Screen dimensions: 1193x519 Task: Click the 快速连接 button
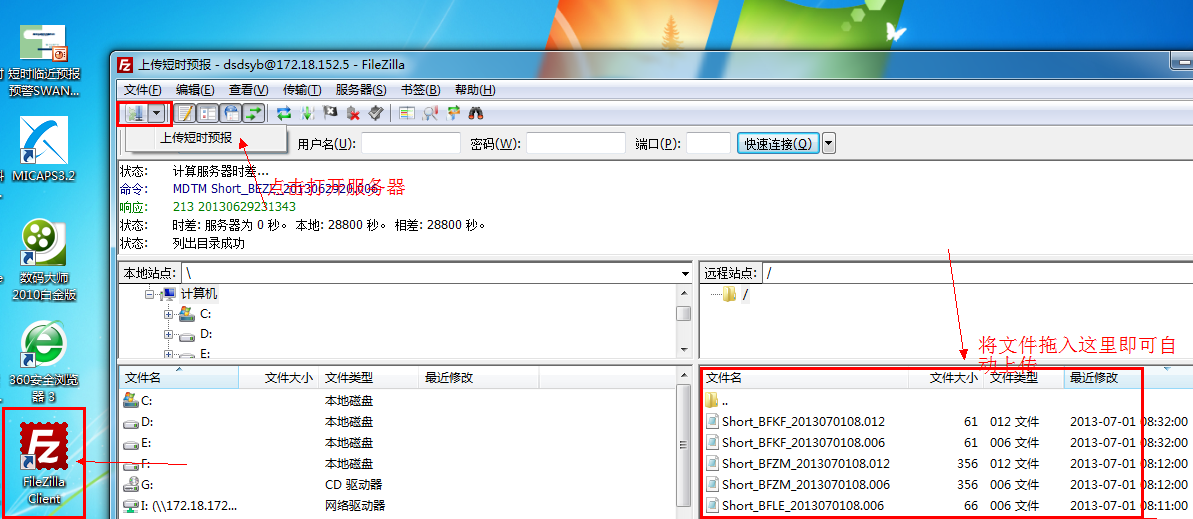point(778,143)
